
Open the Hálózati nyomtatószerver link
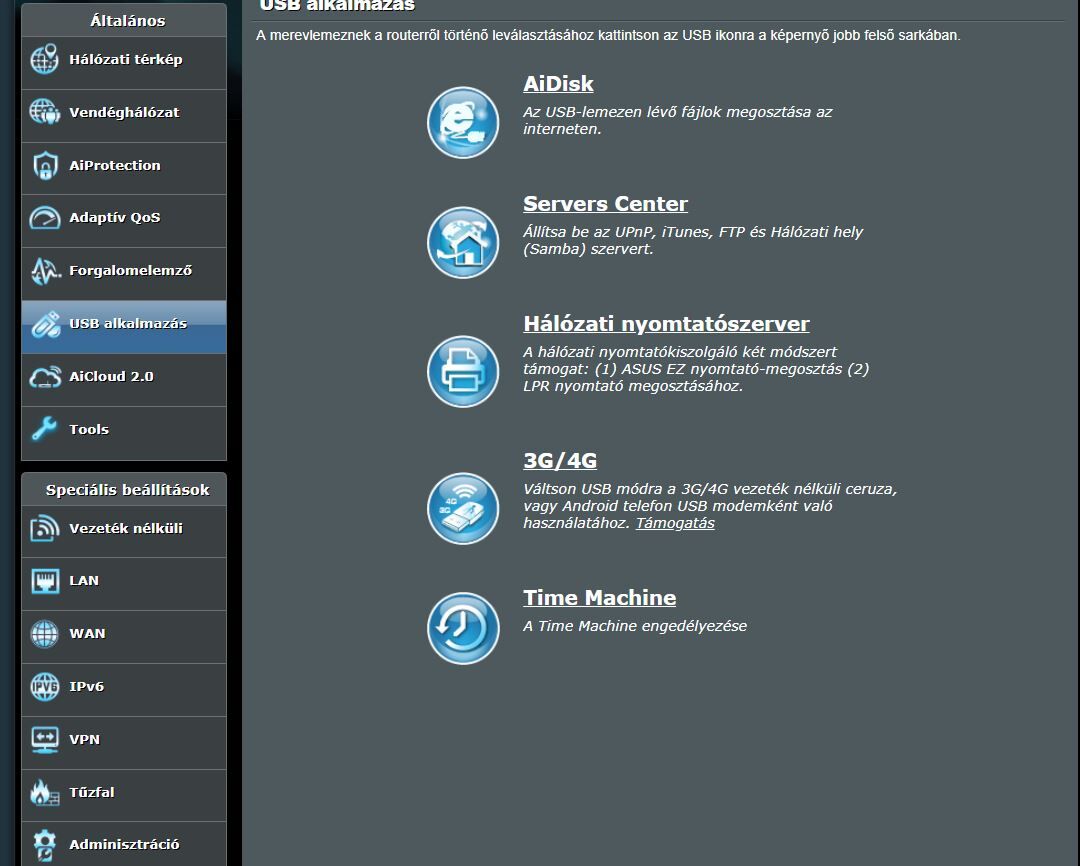point(666,324)
